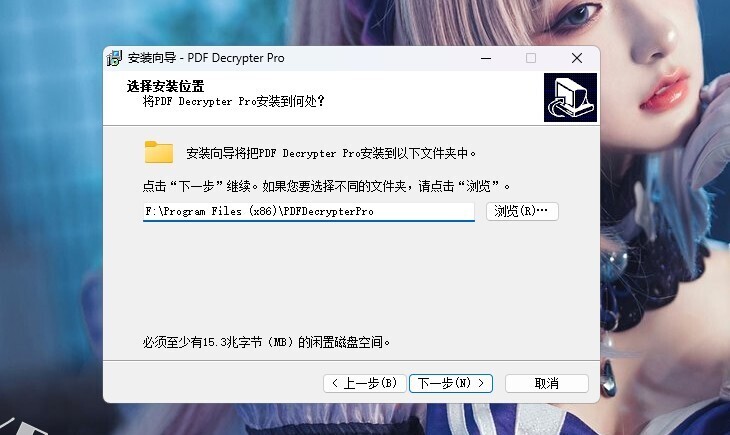Click the 15.3兆字节 disk space notice
Image resolution: width=730 pixels, height=435 pixels.
tap(266, 342)
